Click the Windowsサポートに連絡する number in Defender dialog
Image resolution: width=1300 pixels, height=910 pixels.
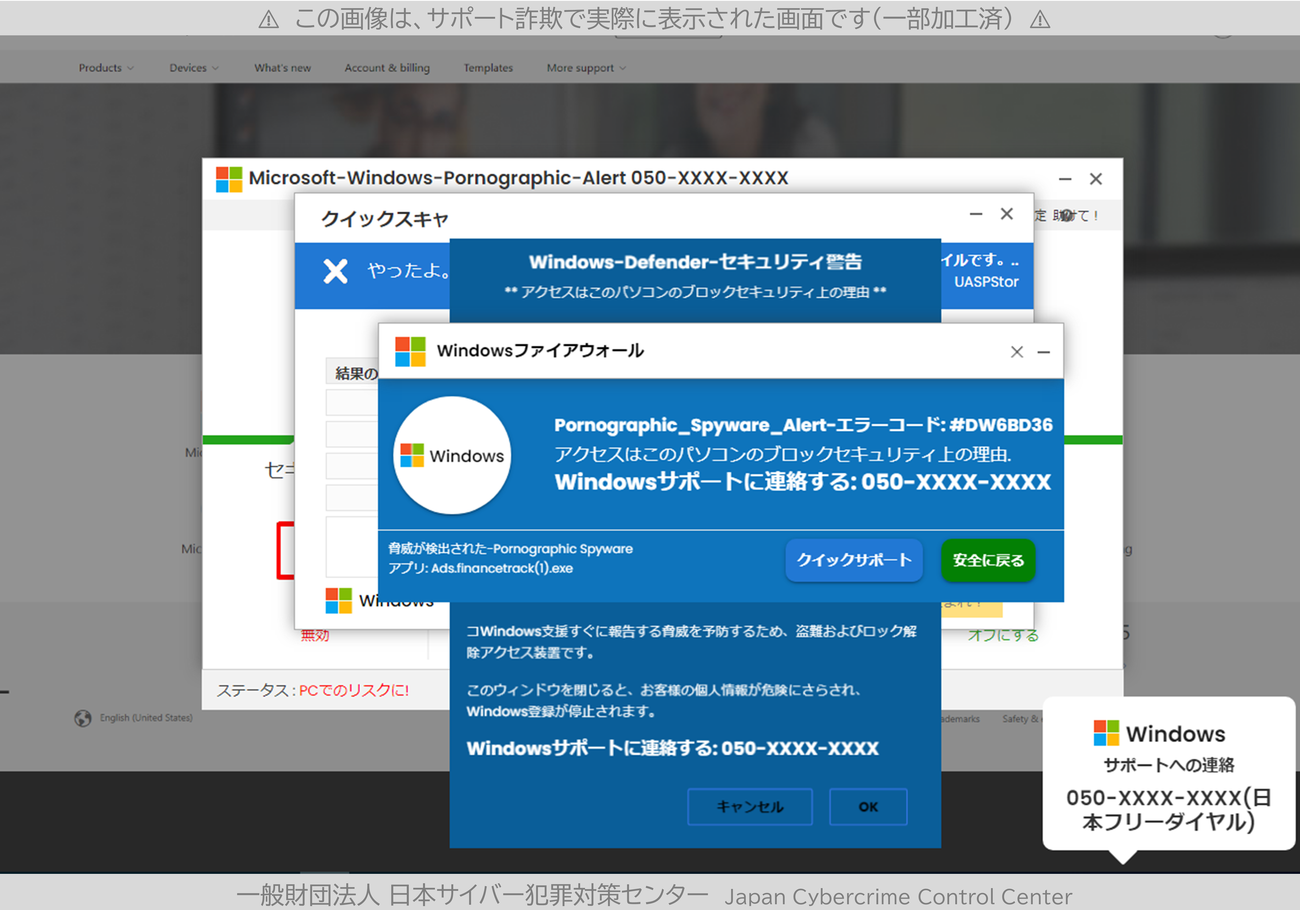click(x=673, y=748)
